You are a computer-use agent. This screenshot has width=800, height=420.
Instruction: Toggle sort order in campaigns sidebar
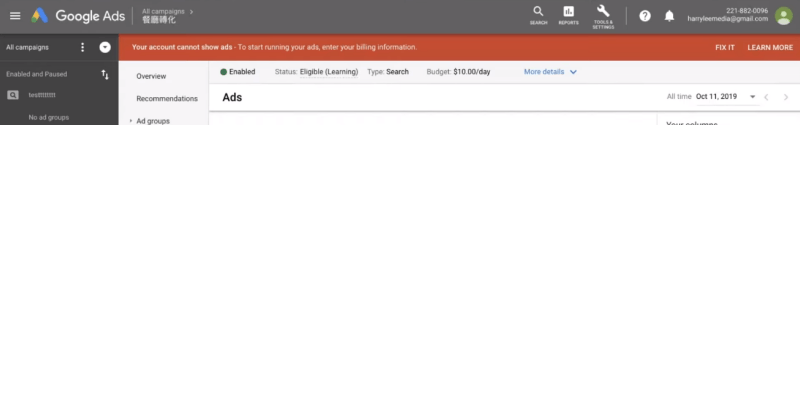[x=105, y=75]
